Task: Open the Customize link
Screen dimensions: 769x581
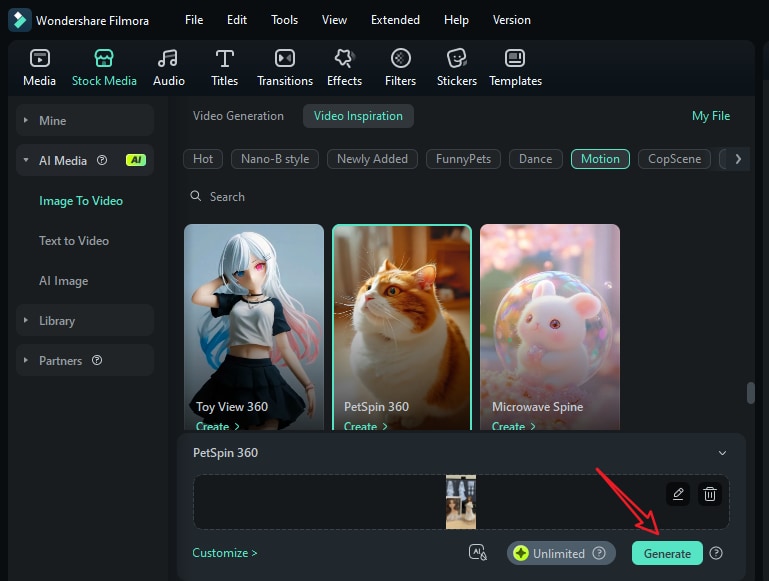Action: (225, 553)
